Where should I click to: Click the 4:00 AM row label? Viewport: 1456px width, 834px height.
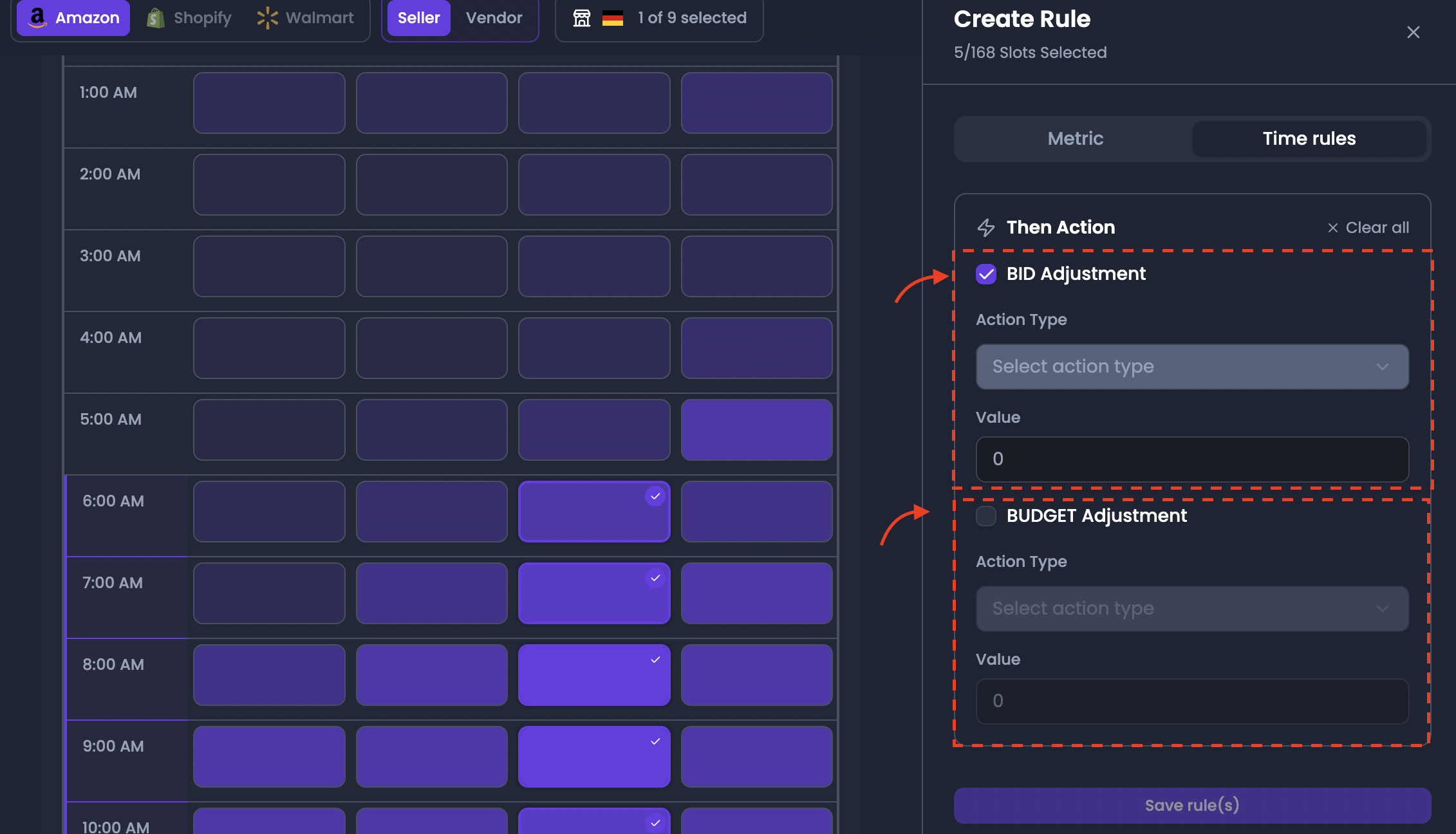click(111, 338)
